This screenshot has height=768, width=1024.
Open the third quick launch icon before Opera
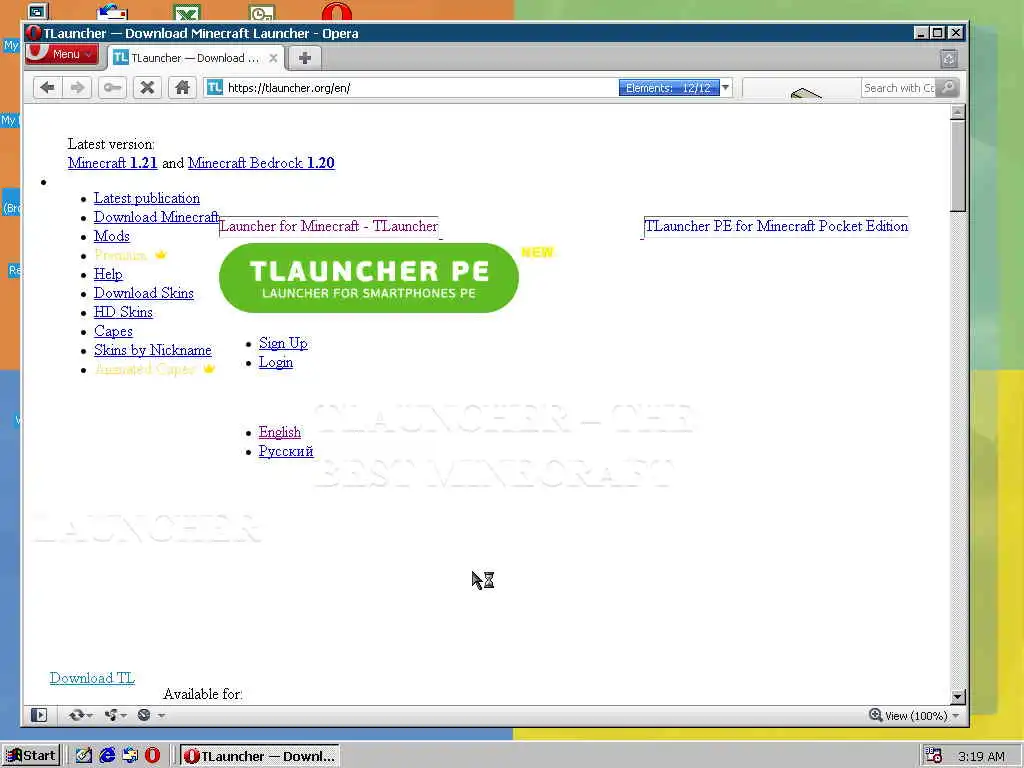[130, 756]
